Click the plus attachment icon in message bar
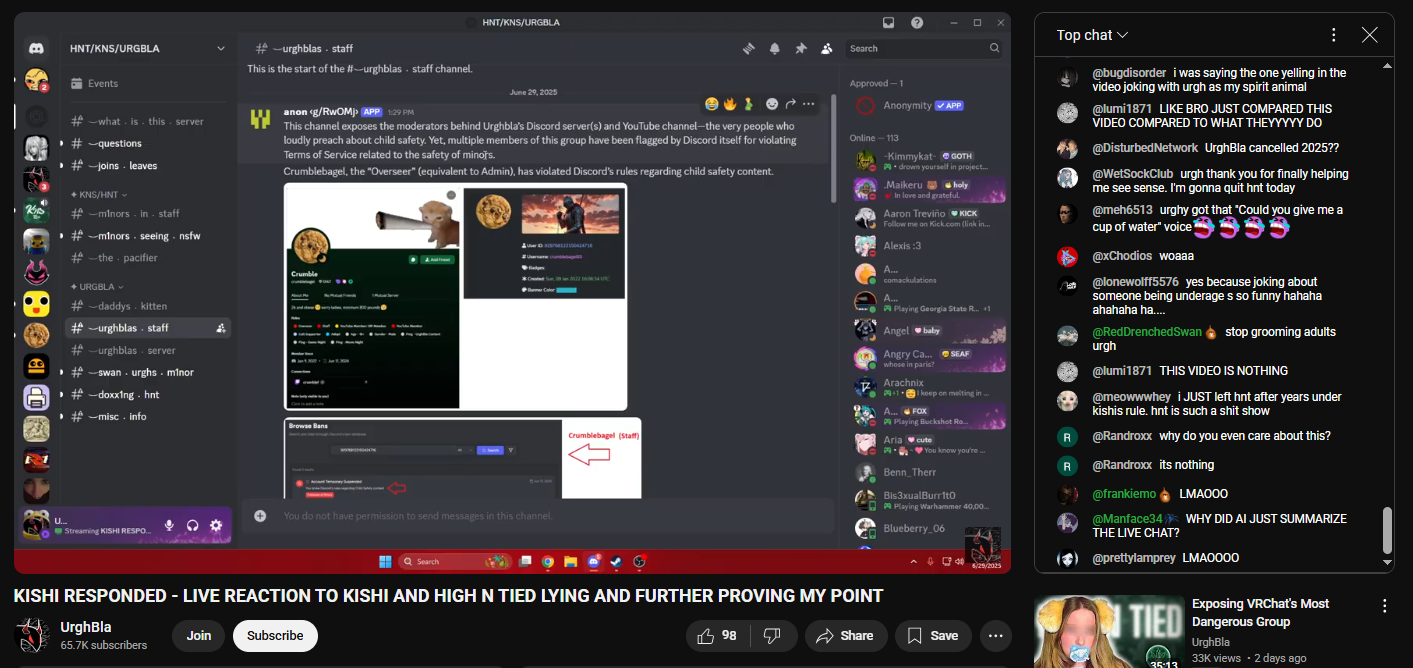The width and height of the screenshot is (1413, 668). pos(260,516)
